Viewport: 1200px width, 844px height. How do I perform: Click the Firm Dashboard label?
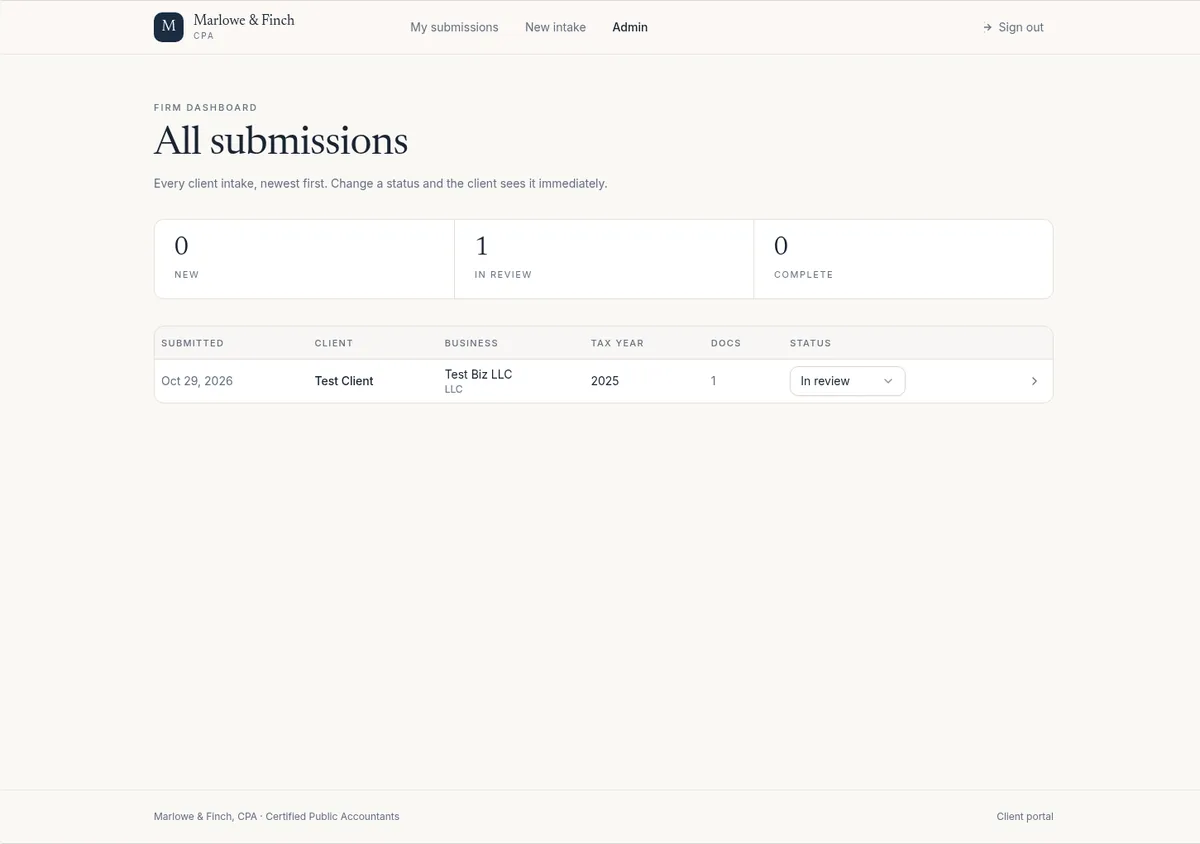coord(205,107)
